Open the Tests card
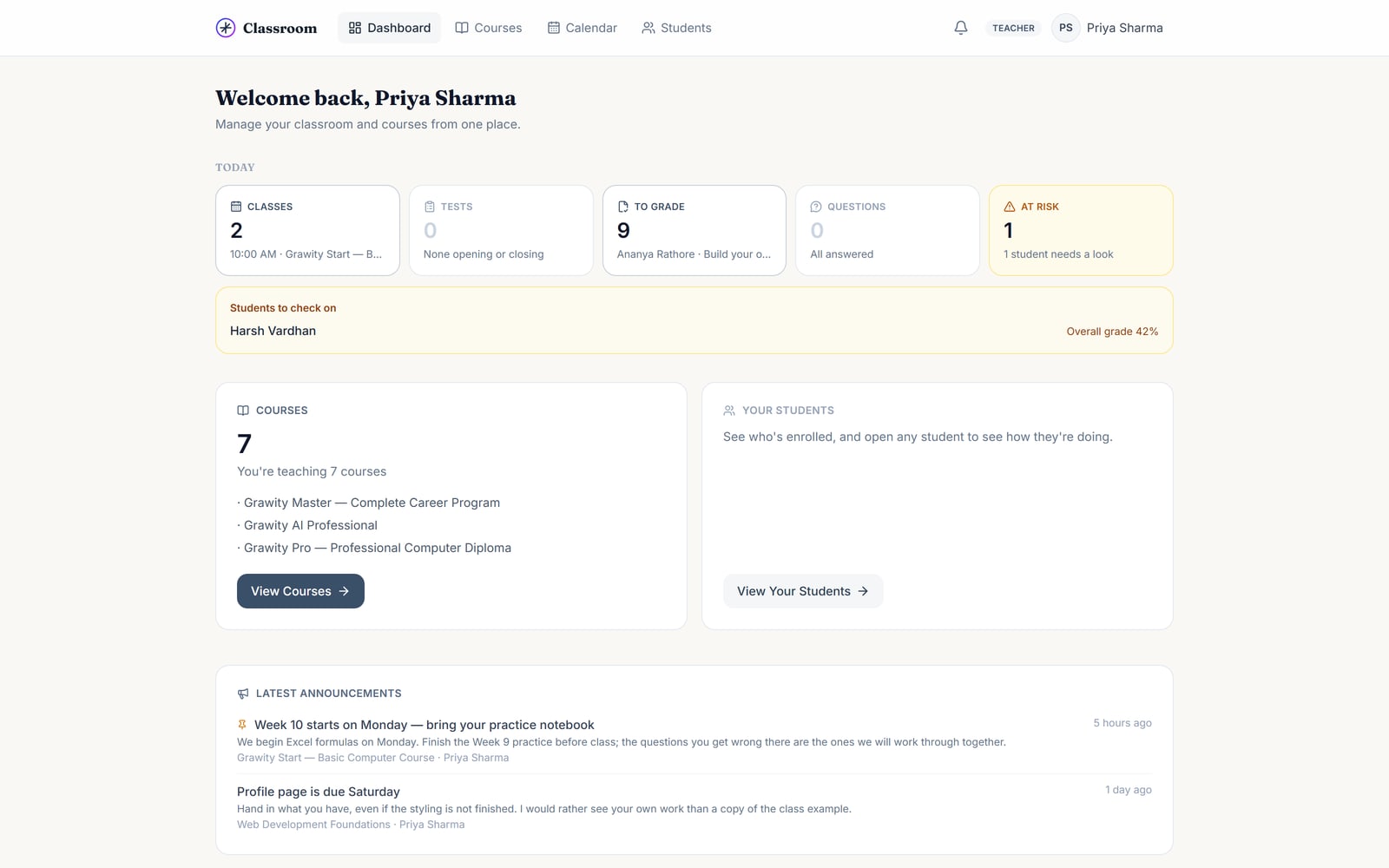This screenshot has height=868, width=1389. pos(501,230)
